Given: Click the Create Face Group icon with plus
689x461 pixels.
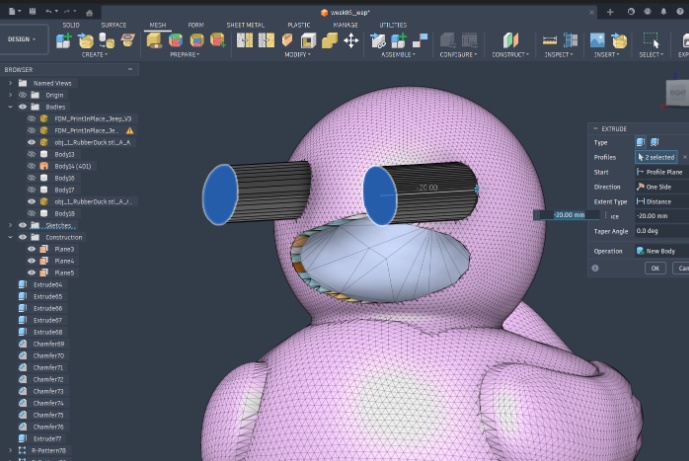Looking at the screenshot, I should click(218, 40).
